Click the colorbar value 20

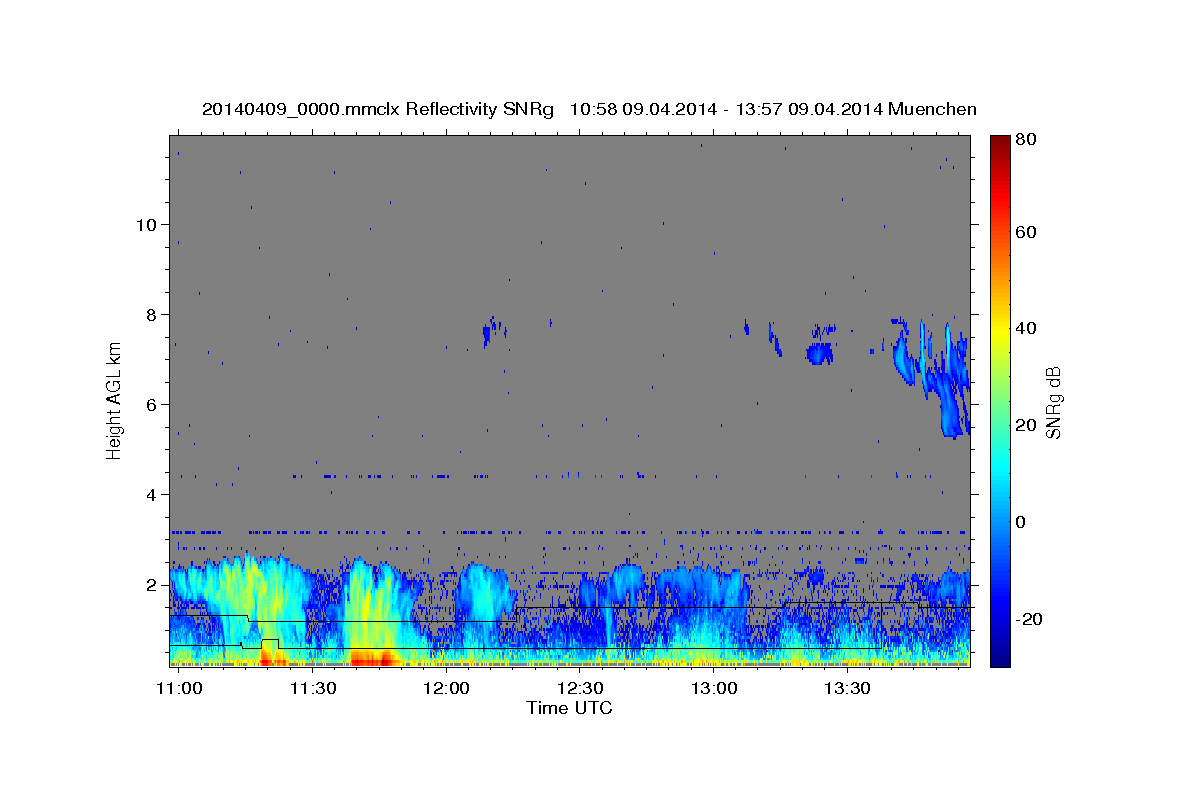1025,425
